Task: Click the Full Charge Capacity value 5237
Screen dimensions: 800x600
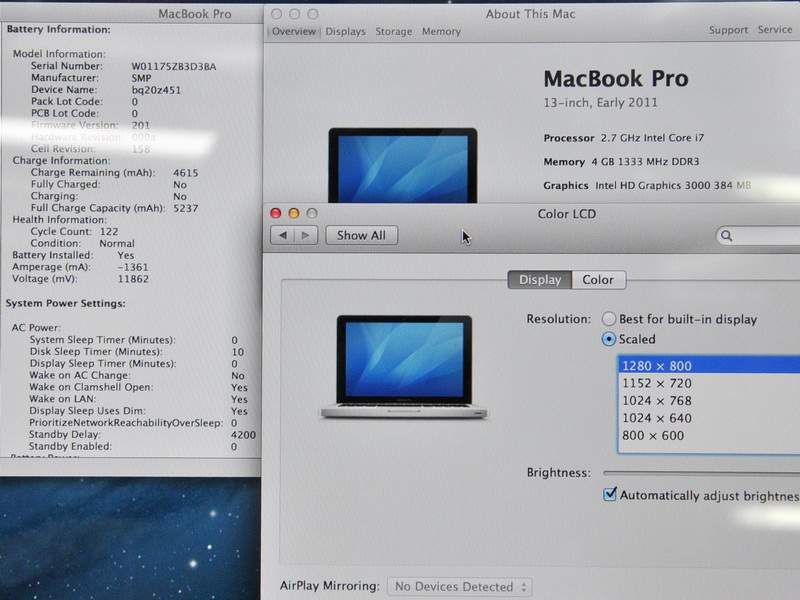Action: coord(186,208)
